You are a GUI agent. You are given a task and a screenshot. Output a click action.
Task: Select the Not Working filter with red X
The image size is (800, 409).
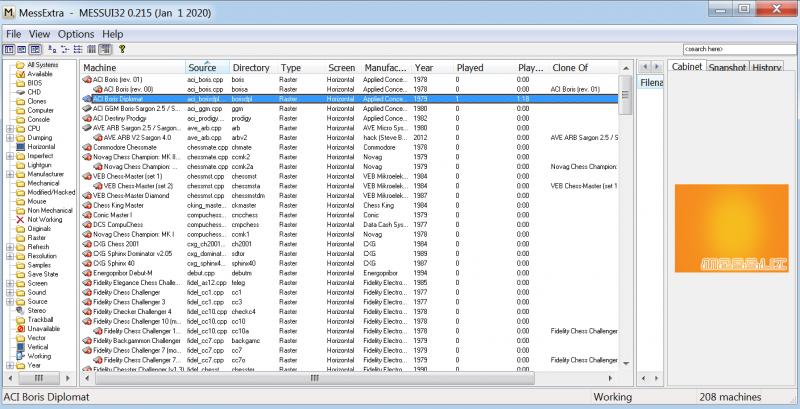tap(40, 219)
